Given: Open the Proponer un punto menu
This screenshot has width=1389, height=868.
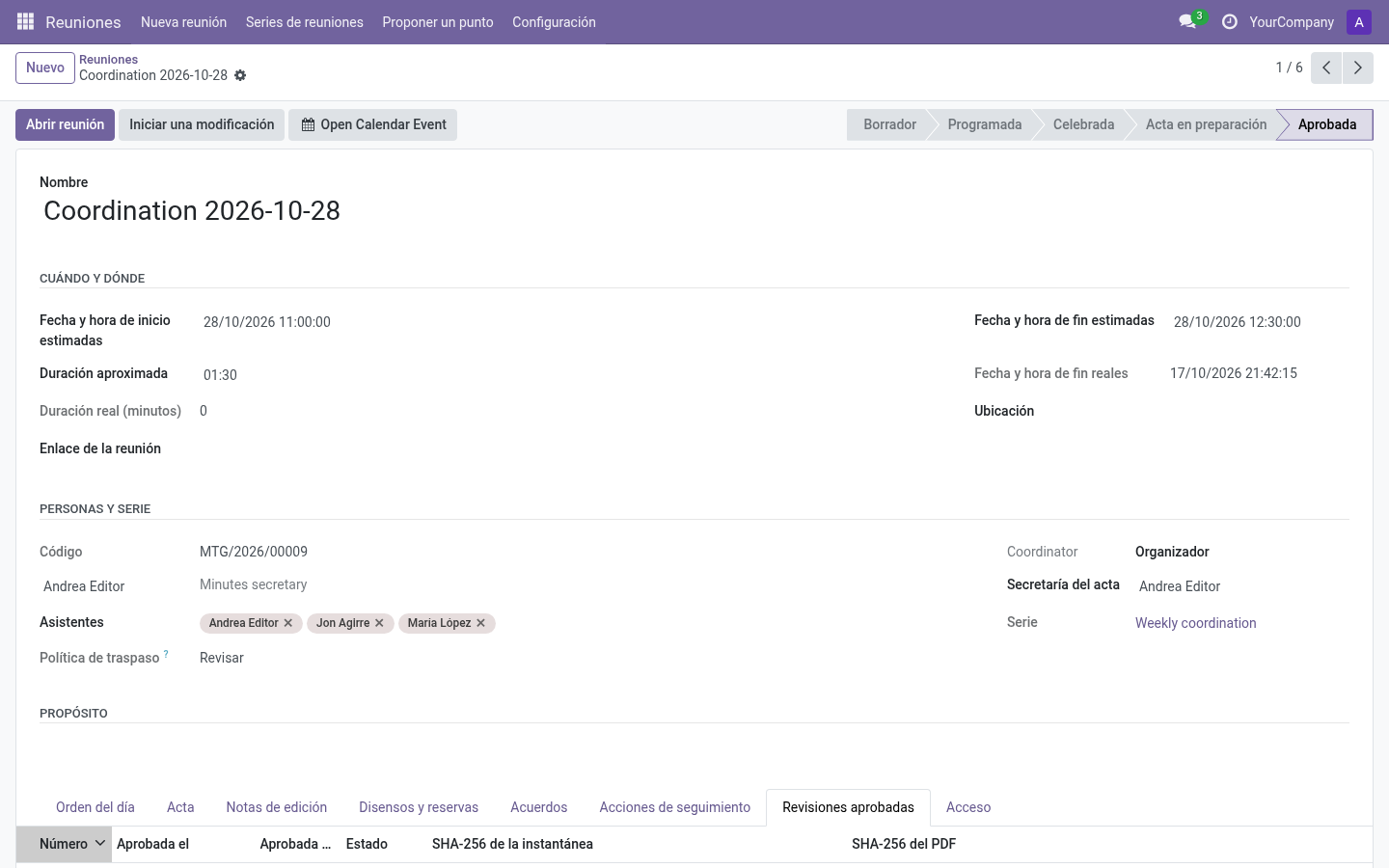Looking at the screenshot, I should point(438,22).
